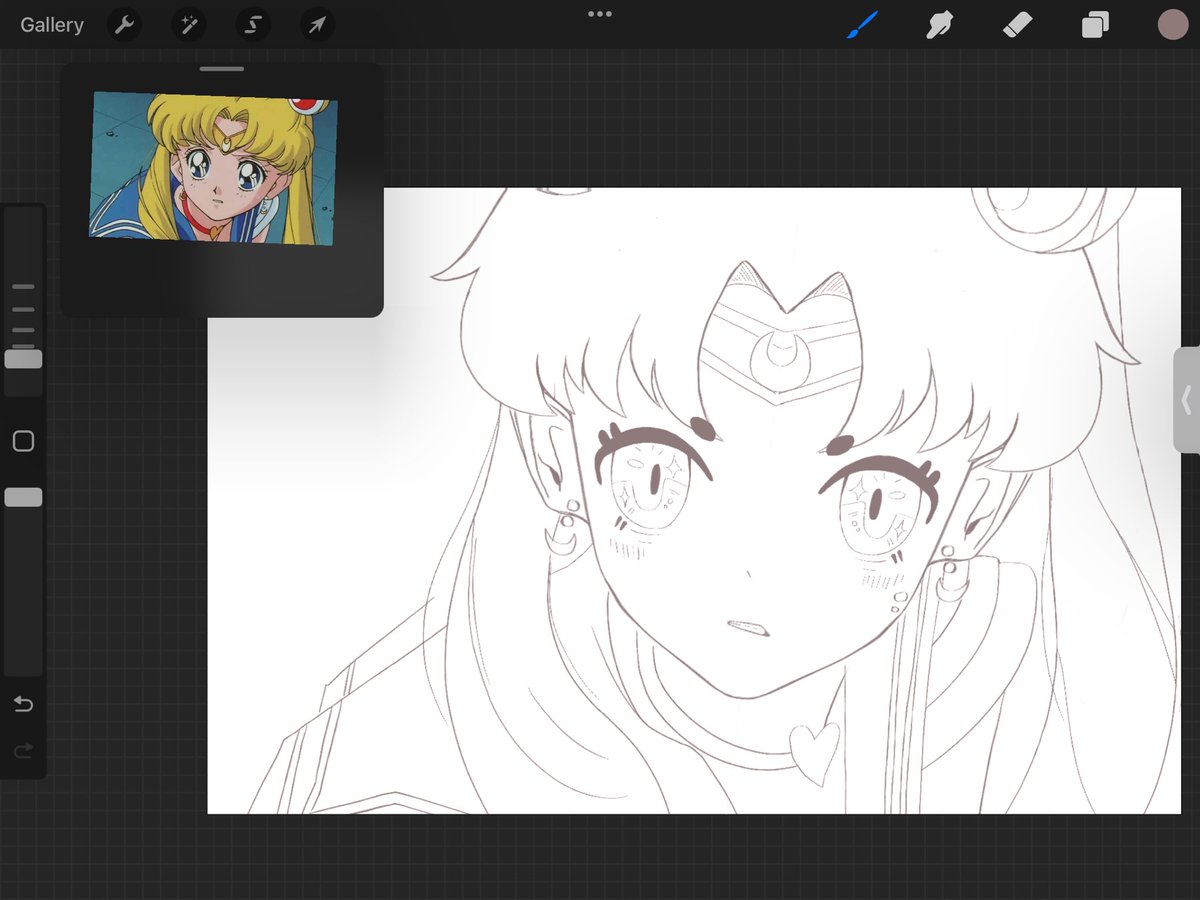Viewport: 1200px width, 900px height.
Task: Click the reference window drag handle
Action: (x=222, y=69)
